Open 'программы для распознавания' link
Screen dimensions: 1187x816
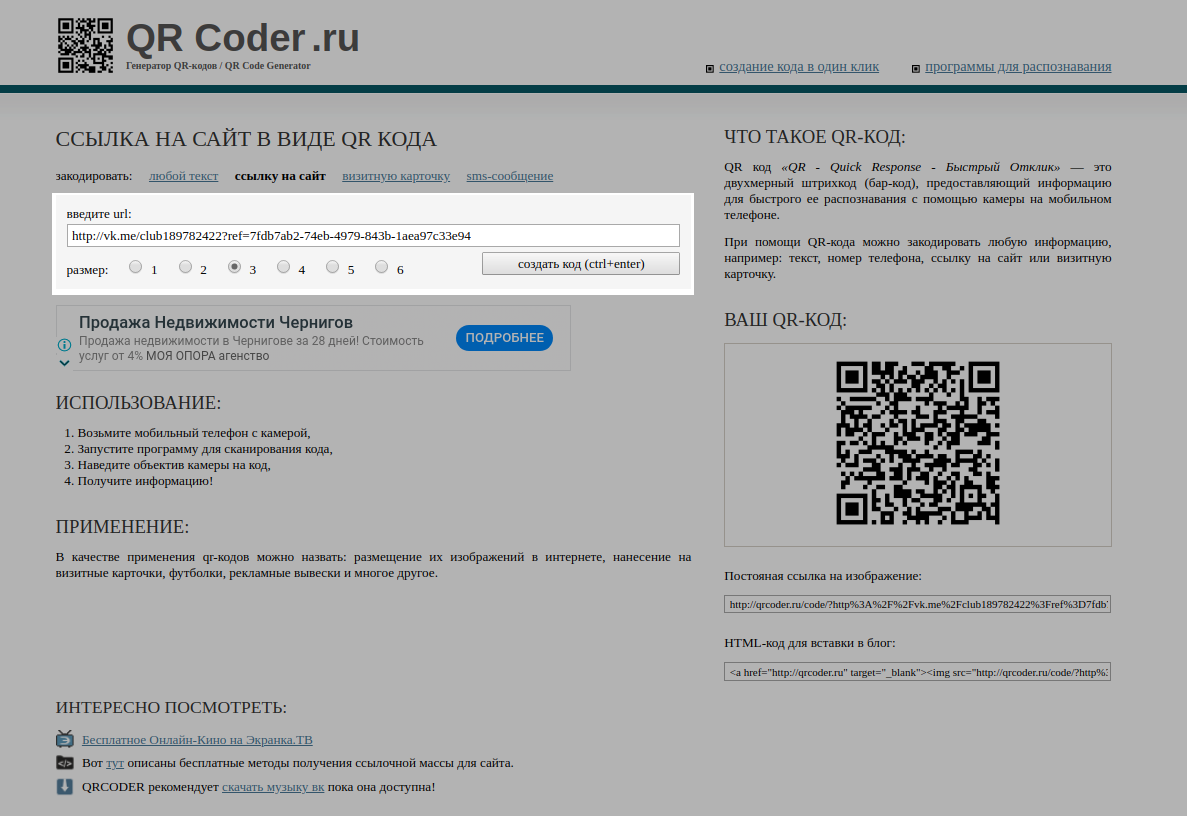point(1018,67)
